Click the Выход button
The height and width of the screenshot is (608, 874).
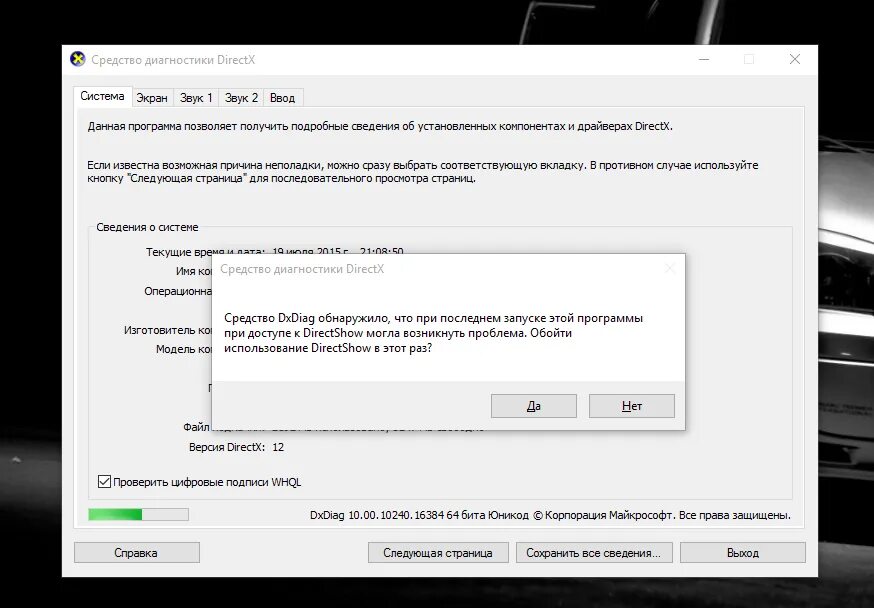click(x=742, y=553)
